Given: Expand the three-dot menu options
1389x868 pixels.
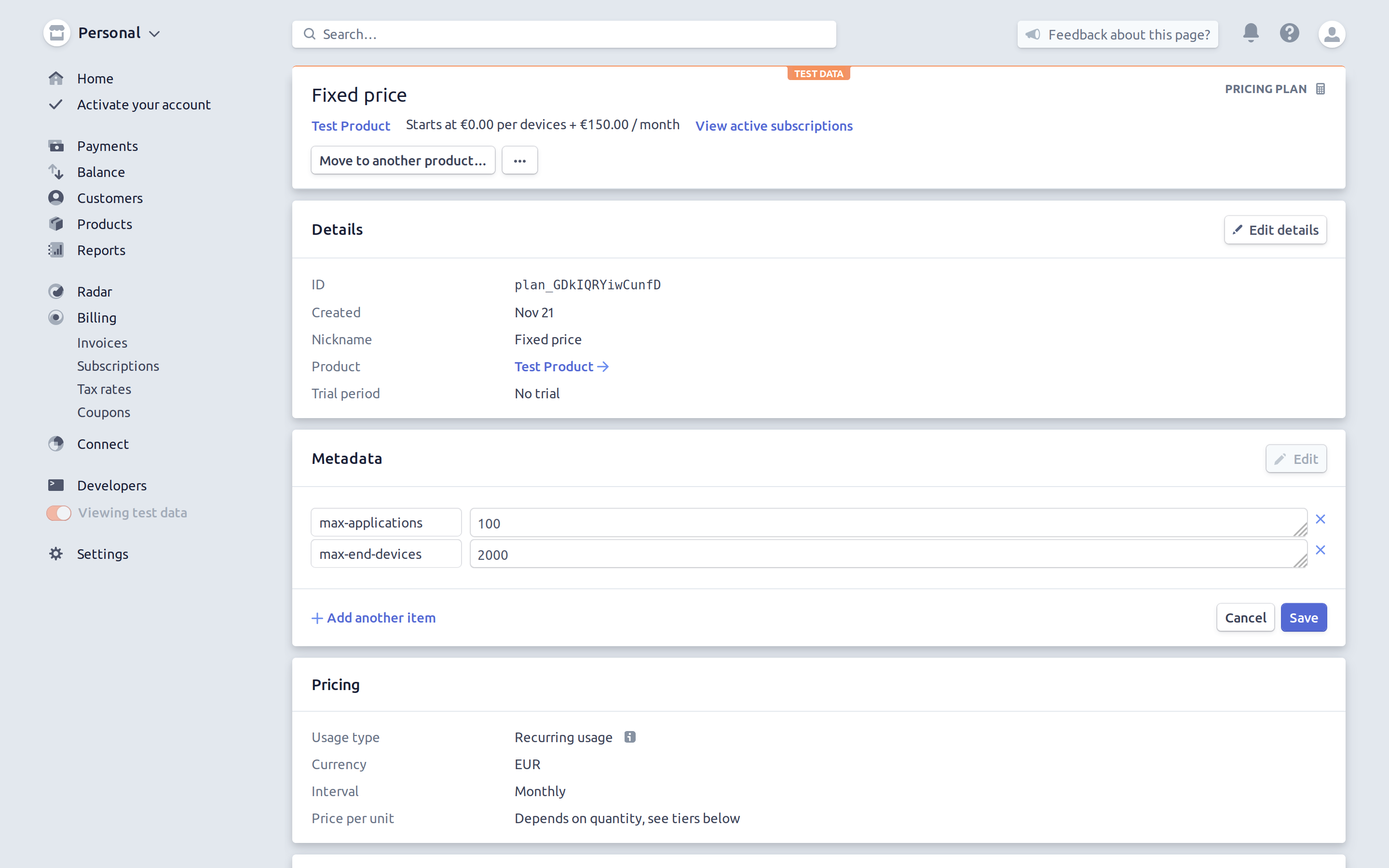Looking at the screenshot, I should pyautogui.click(x=520, y=160).
